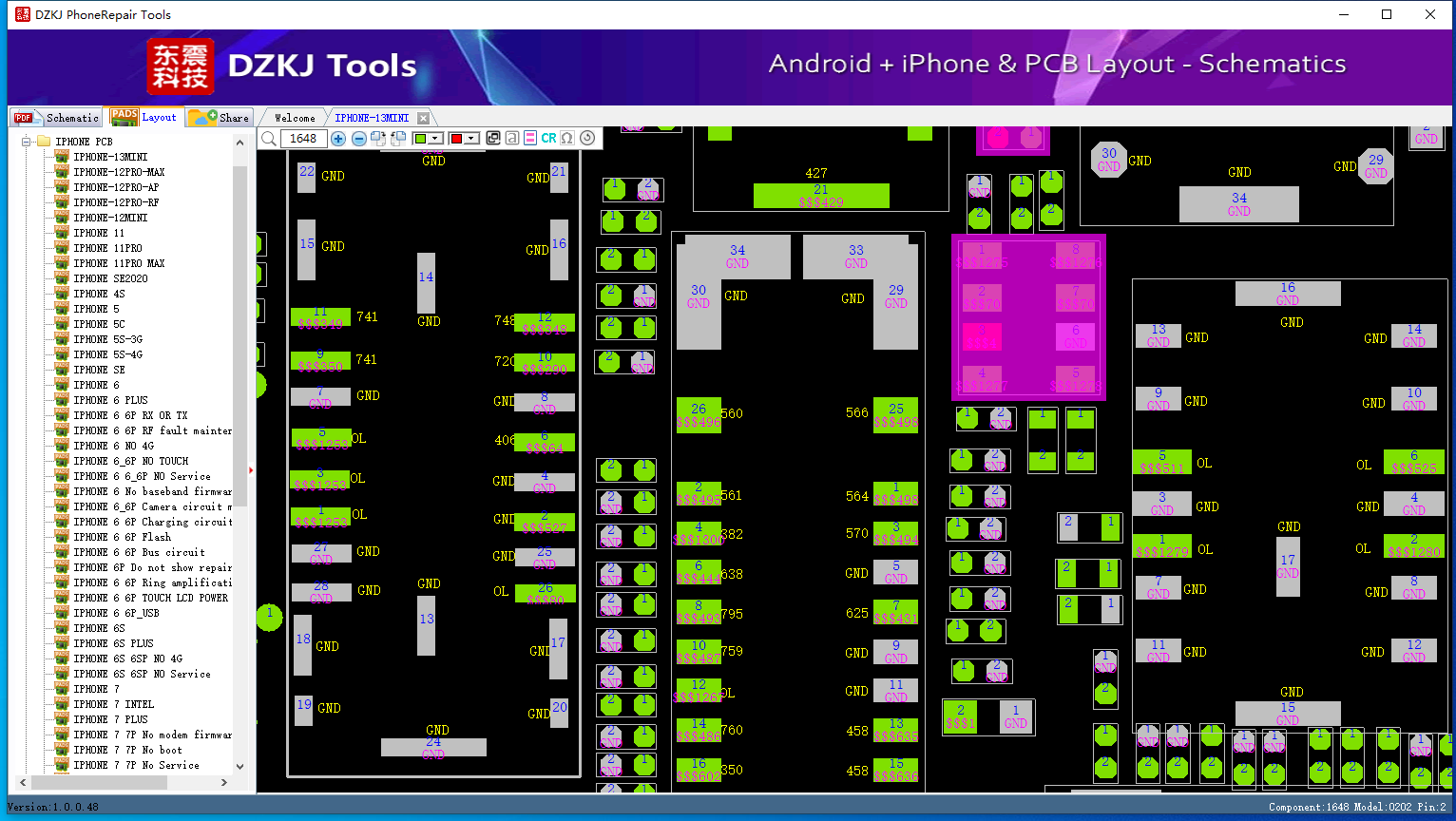Open IPHONE-13MINI in the tree
Viewport: 1456px width, 821px height.
point(110,157)
